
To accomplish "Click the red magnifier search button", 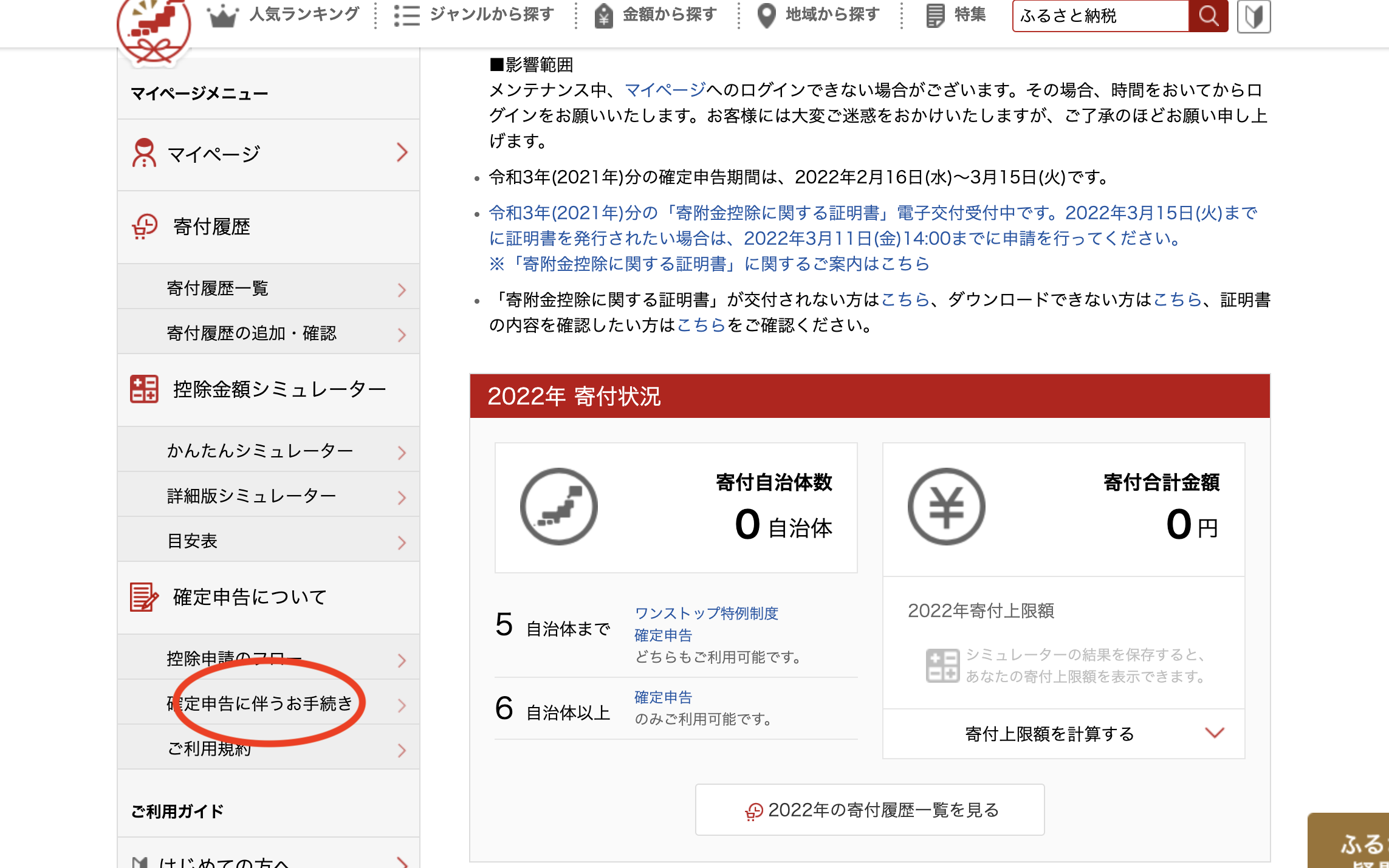I will pyautogui.click(x=1208, y=15).
